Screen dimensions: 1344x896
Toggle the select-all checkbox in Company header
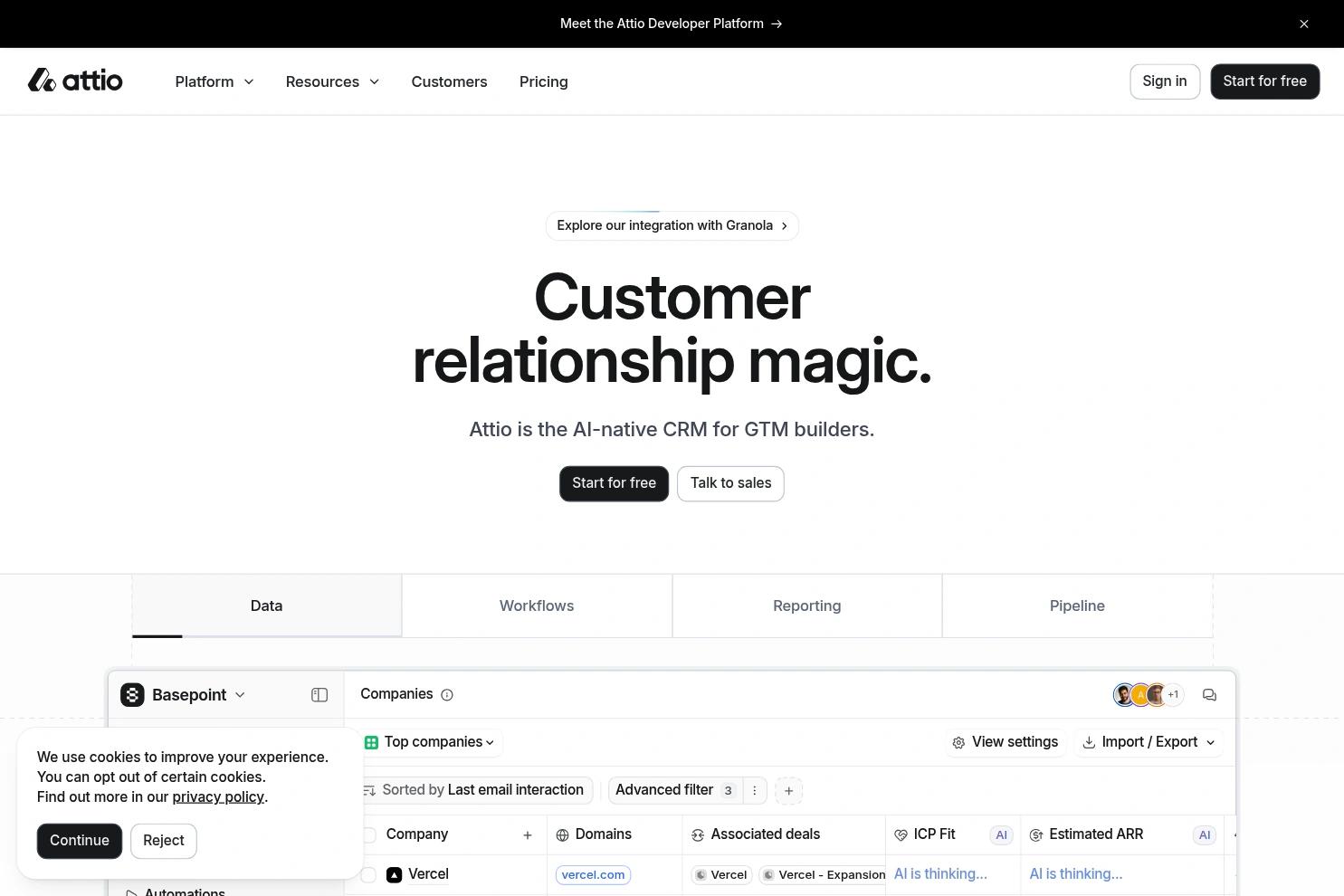pos(369,835)
